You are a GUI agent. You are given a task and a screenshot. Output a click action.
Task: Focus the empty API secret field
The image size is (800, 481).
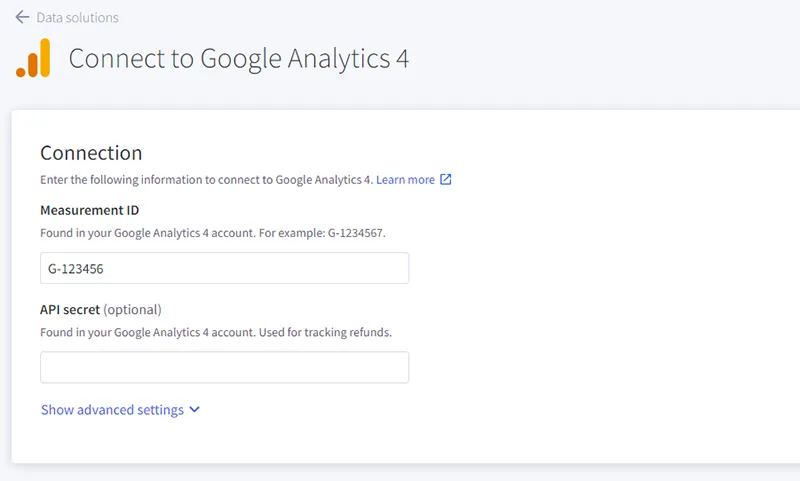click(x=224, y=367)
